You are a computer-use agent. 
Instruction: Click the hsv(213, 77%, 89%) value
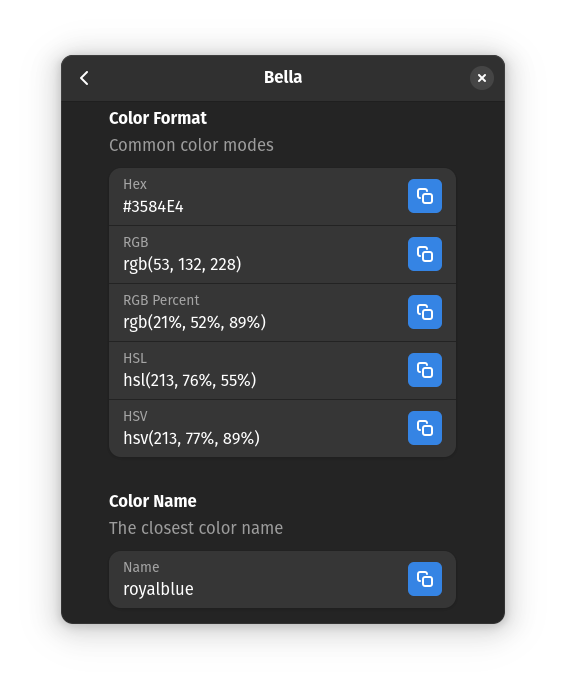coord(191,438)
